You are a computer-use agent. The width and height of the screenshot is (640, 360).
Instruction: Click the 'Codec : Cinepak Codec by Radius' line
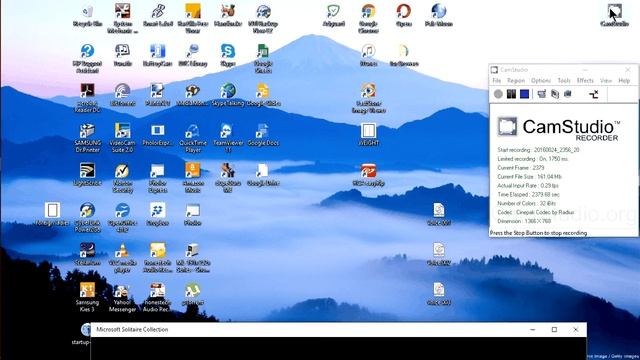(x=536, y=212)
